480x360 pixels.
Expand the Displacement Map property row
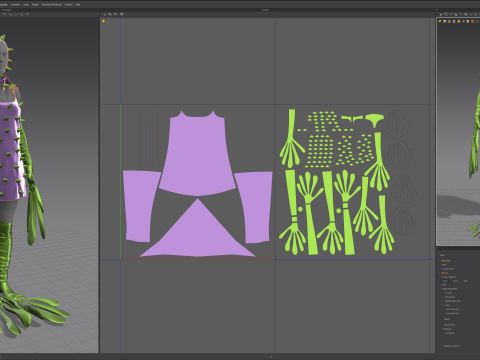pos(443,301)
